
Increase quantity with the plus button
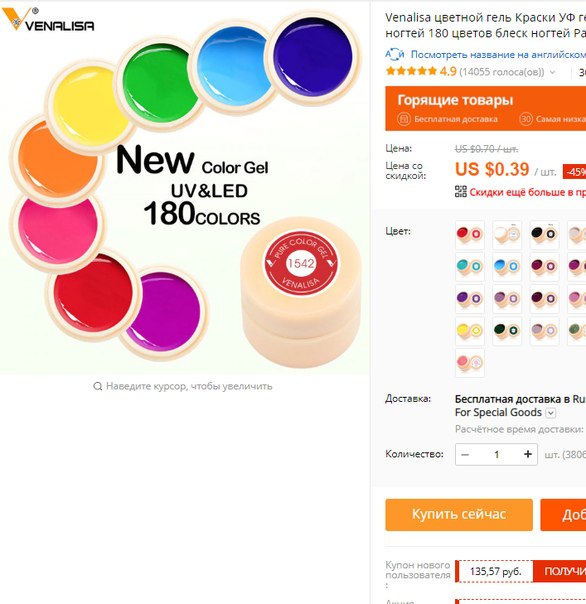point(528,454)
